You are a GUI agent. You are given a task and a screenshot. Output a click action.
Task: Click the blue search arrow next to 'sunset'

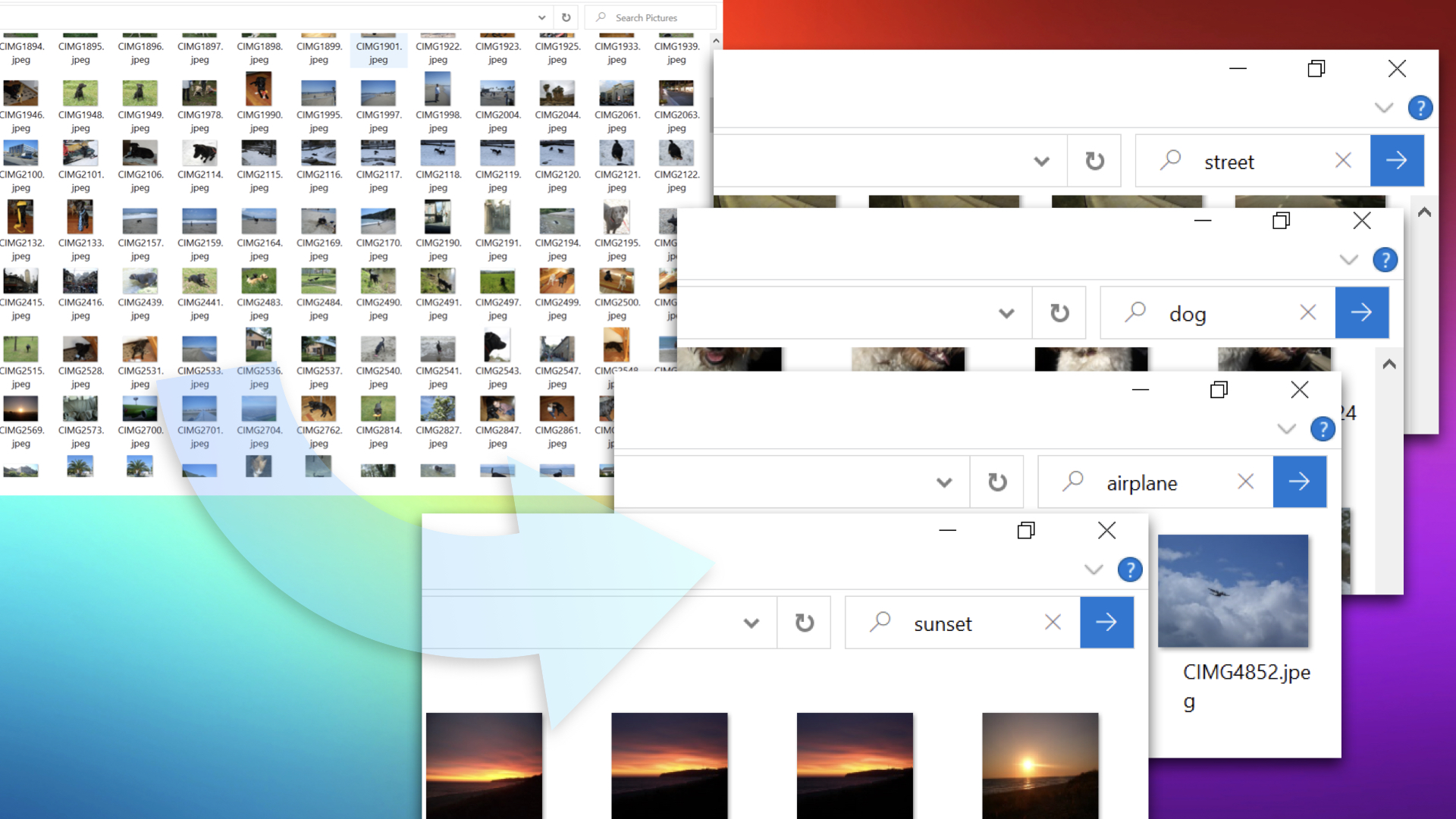tap(1106, 623)
